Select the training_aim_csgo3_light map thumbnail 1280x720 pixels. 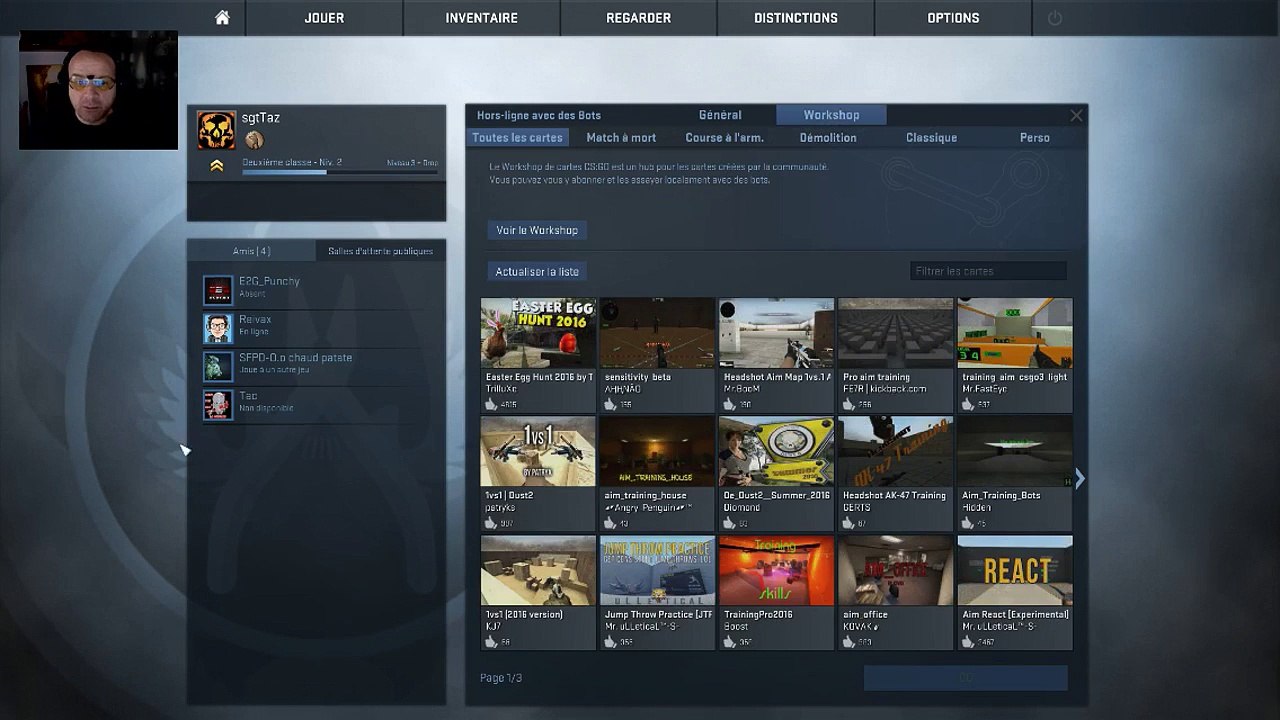[x=1014, y=333]
